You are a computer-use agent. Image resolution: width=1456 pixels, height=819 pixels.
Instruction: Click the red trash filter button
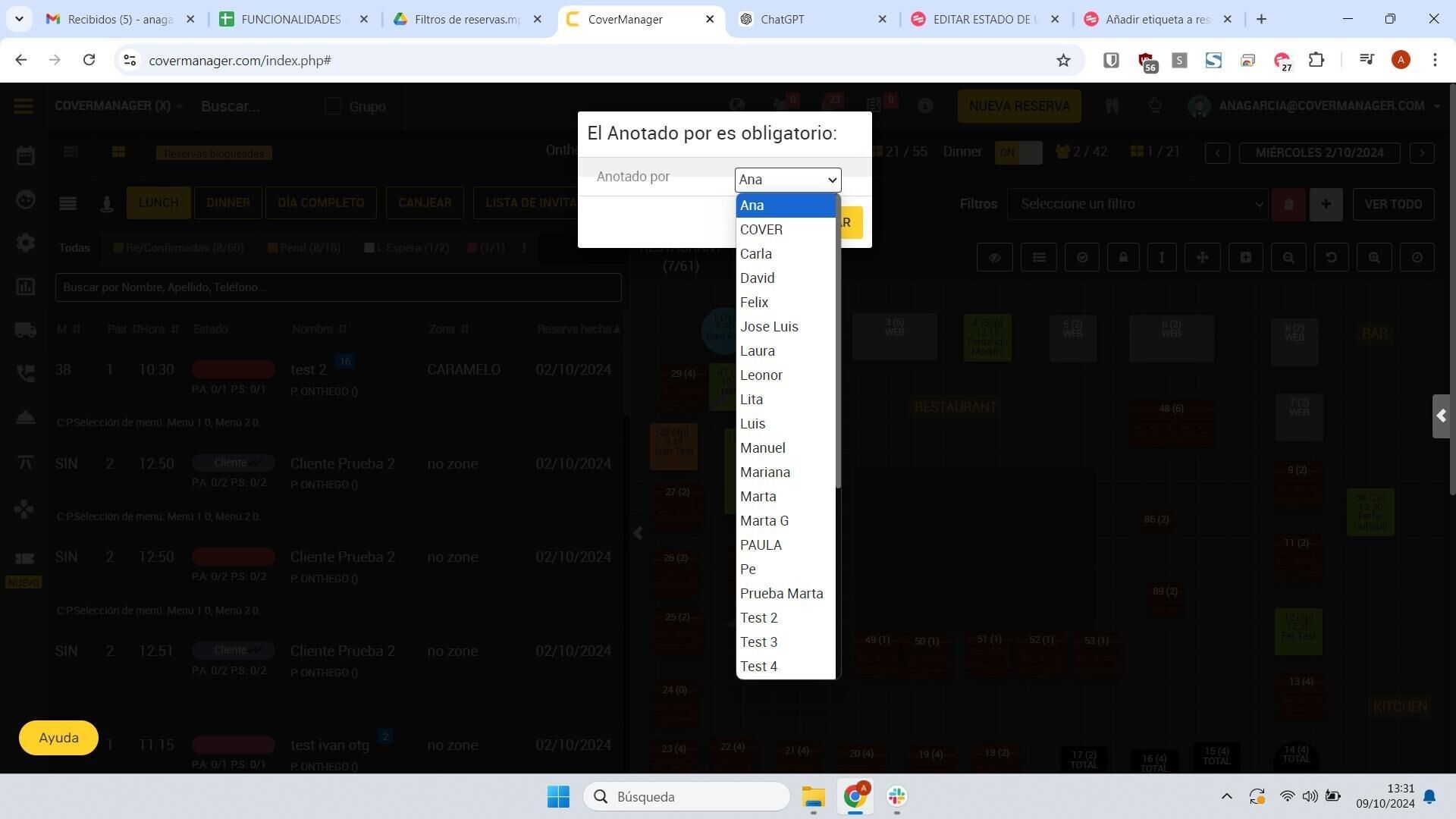(x=1288, y=204)
